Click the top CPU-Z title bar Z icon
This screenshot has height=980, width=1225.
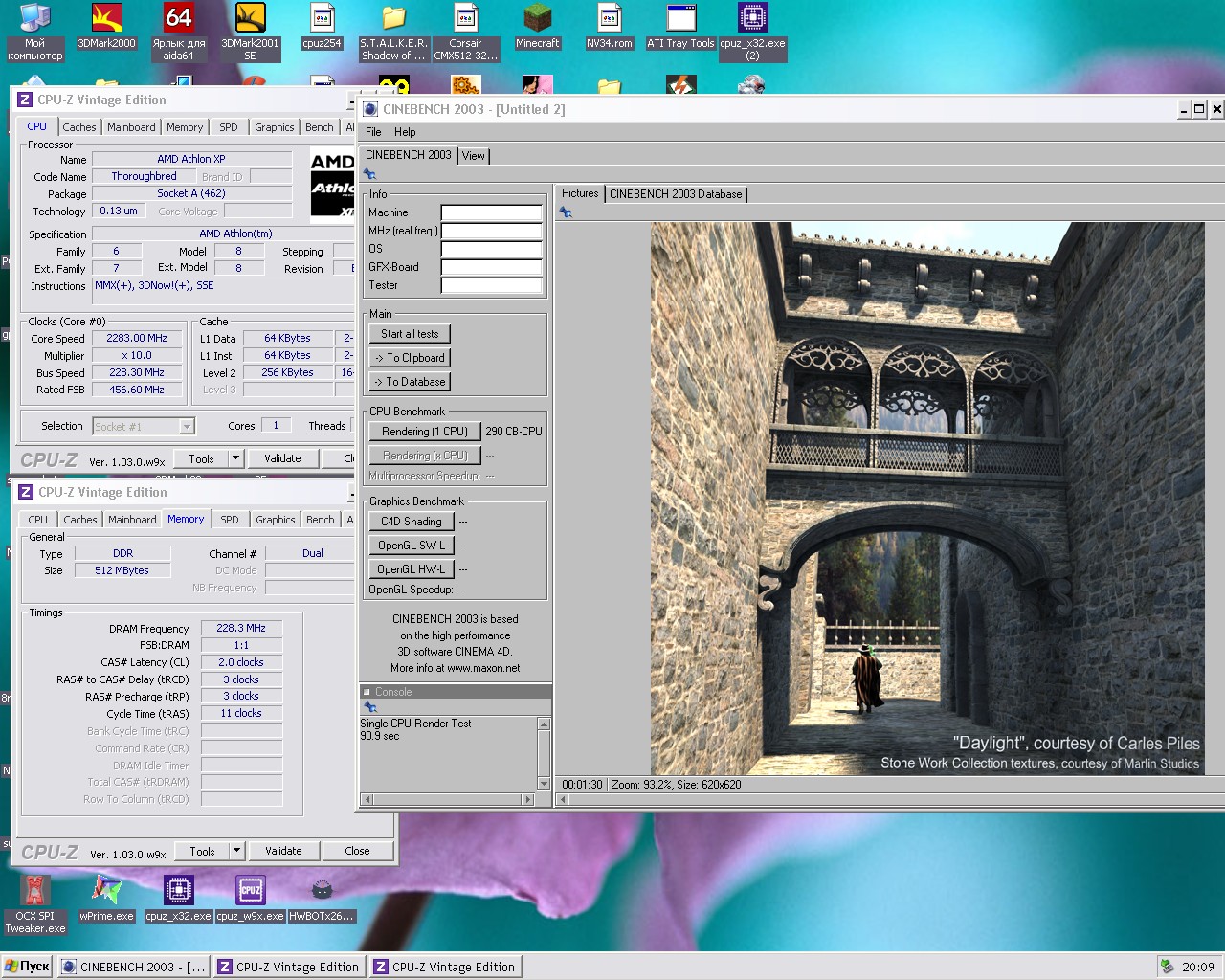[x=25, y=100]
